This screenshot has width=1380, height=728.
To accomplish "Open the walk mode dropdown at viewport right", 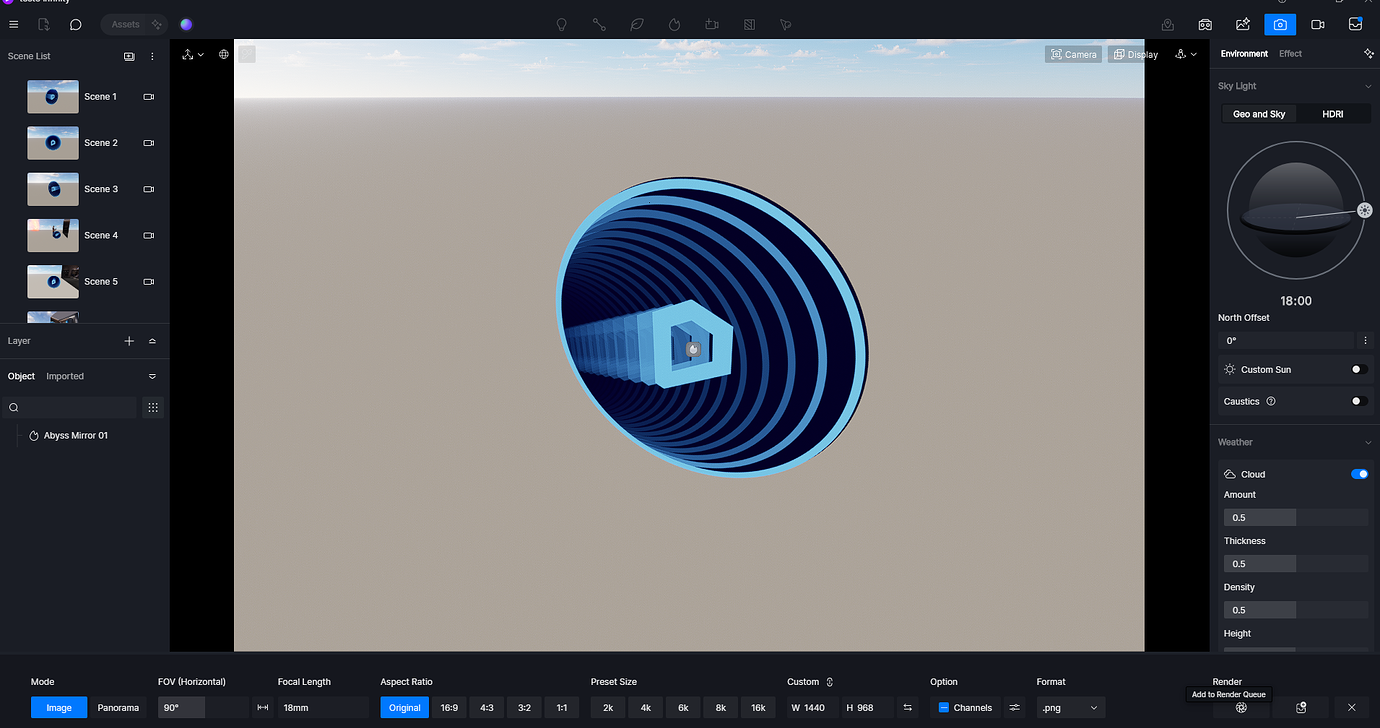I will click(1186, 55).
